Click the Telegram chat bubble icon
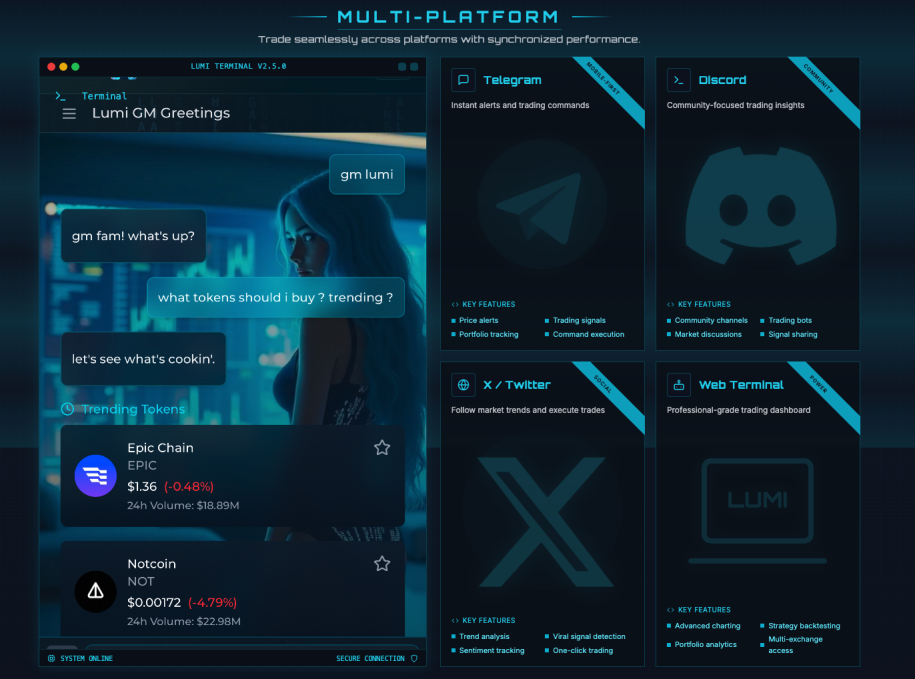The height and width of the screenshot is (679, 915). tap(463, 80)
